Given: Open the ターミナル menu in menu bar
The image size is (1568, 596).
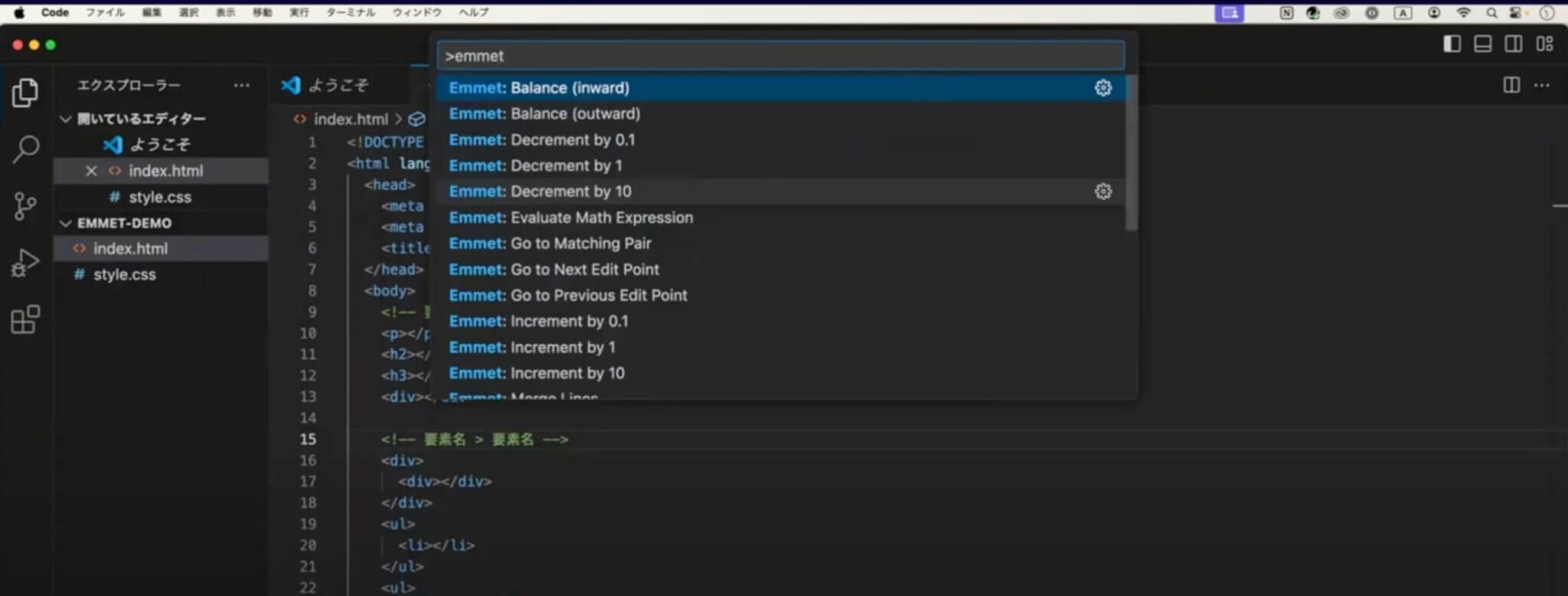Looking at the screenshot, I should click(350, 12).
